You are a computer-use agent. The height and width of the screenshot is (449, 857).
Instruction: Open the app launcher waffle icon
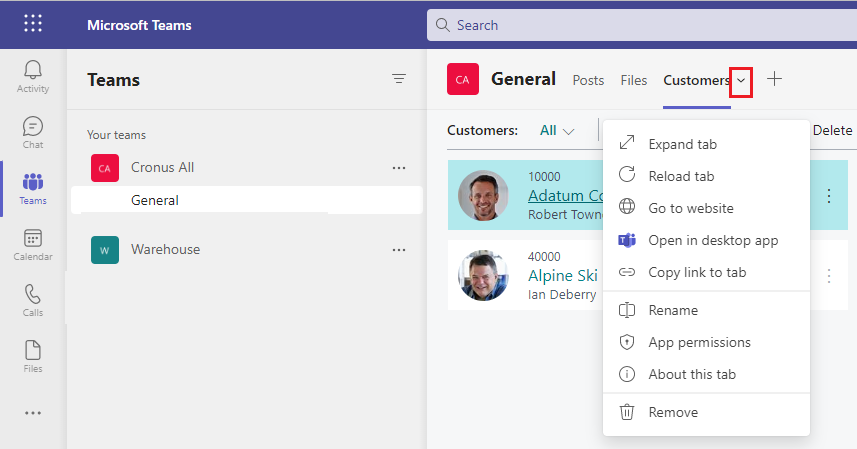[33, 23]
